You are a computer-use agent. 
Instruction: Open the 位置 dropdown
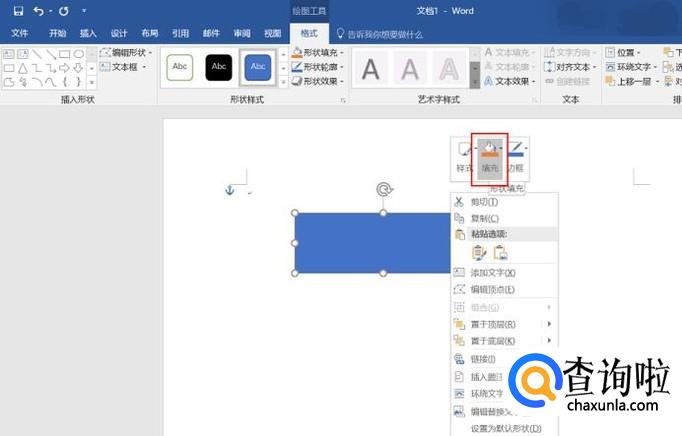coord(623,53)
